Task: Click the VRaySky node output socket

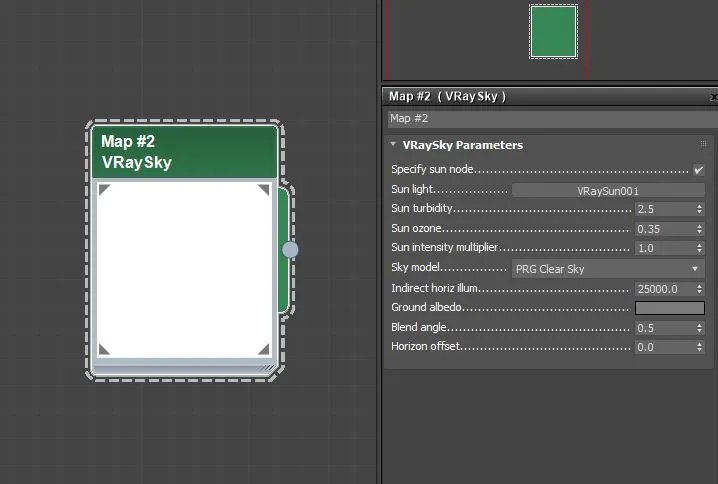Action: [x=290, y=250]
